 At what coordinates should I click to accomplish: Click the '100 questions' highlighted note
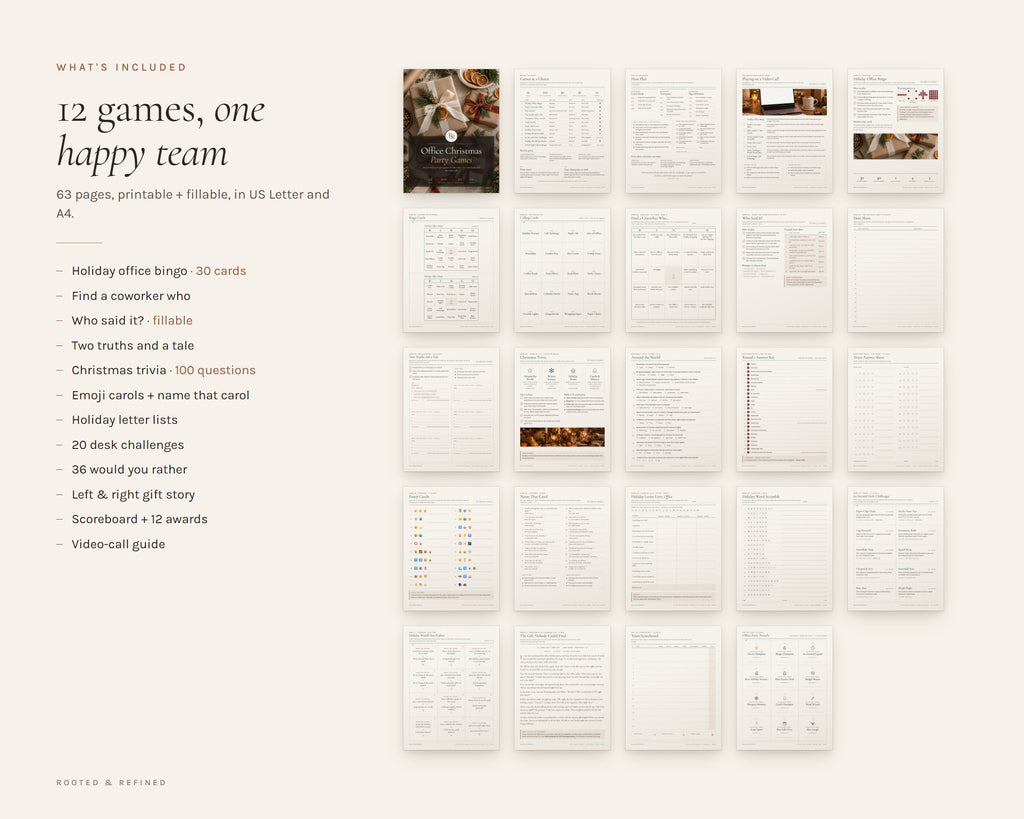point(215,370)
